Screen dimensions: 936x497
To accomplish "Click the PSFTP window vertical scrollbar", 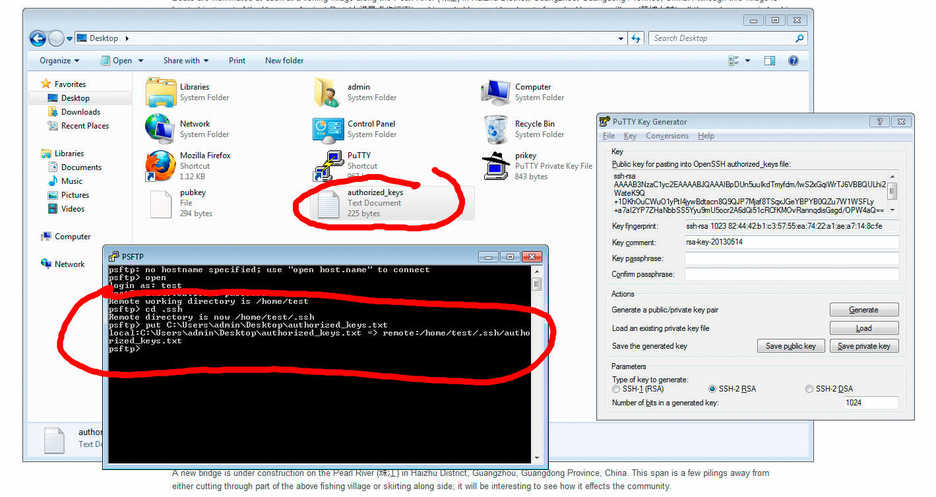I will [536, 363].
